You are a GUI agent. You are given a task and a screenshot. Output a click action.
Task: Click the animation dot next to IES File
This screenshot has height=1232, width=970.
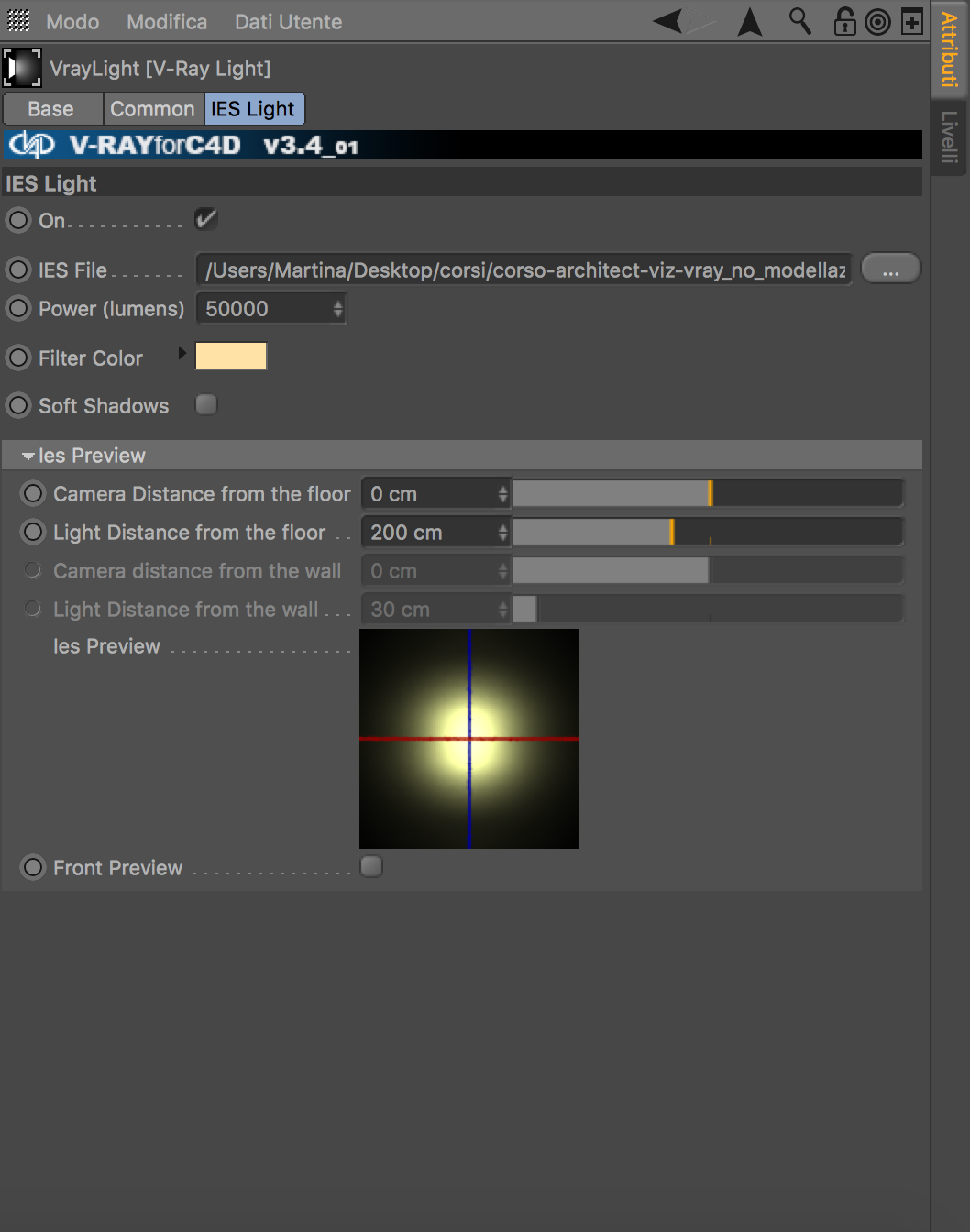click(x=18, y=269)
